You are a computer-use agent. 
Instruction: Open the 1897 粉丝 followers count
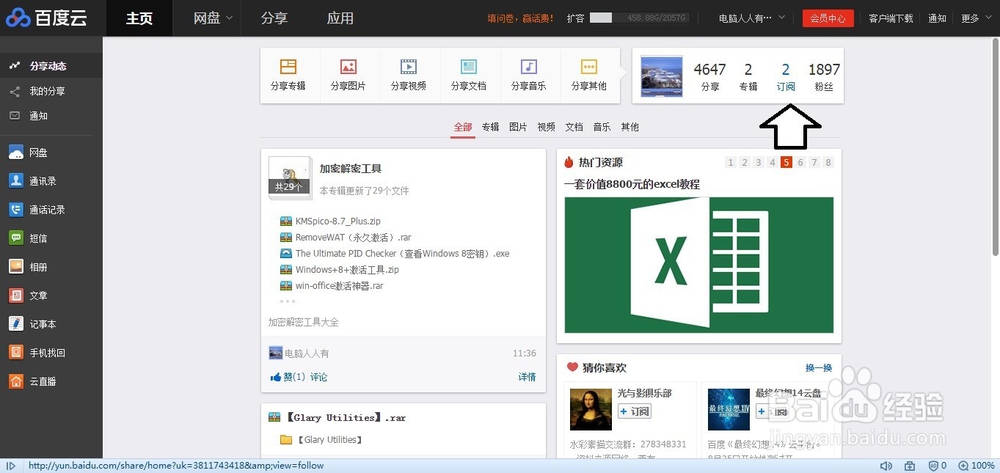[x=824, y=76]
